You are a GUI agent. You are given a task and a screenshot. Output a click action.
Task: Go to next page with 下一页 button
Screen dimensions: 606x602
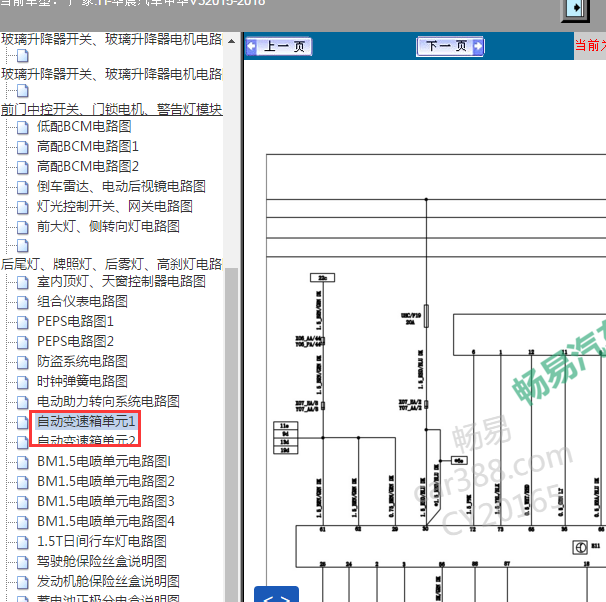[x=450, y=46]
